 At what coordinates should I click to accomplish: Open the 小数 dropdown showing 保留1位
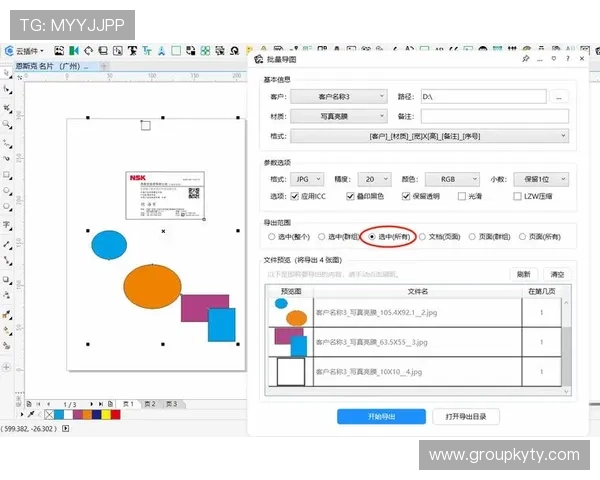pos(541,179)
